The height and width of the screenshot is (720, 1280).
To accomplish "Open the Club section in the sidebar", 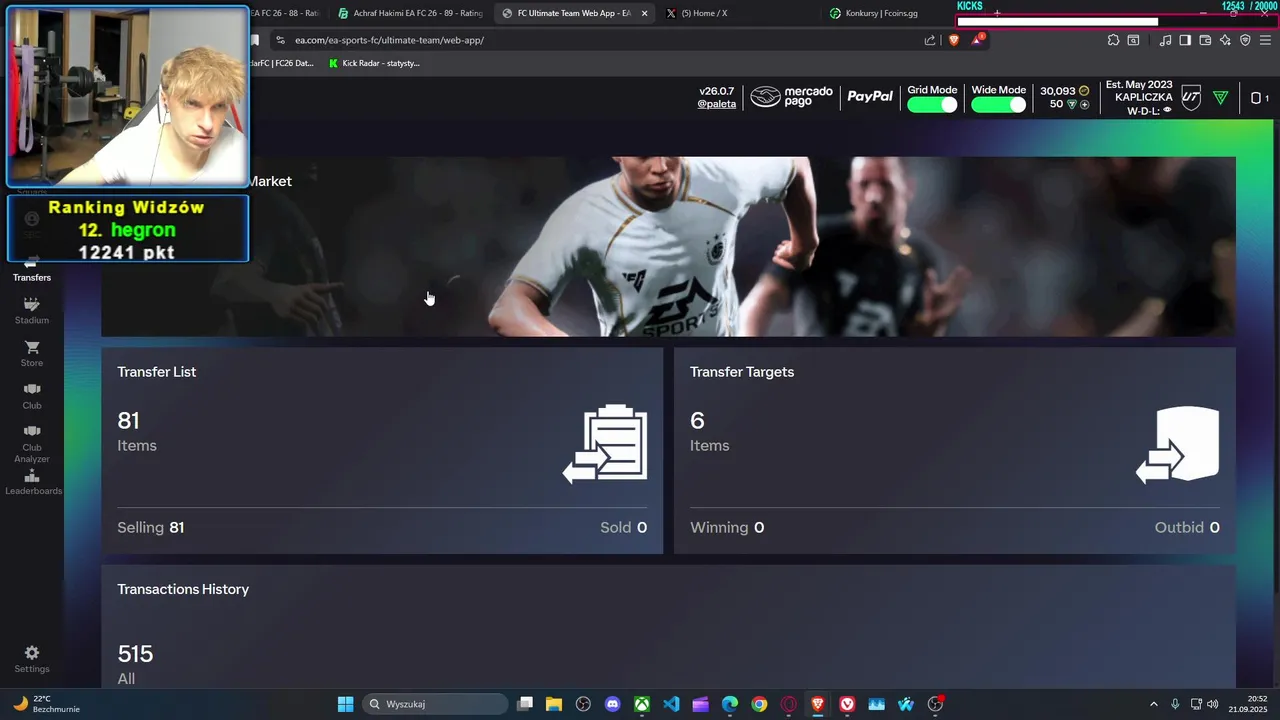I will [32, 396].
